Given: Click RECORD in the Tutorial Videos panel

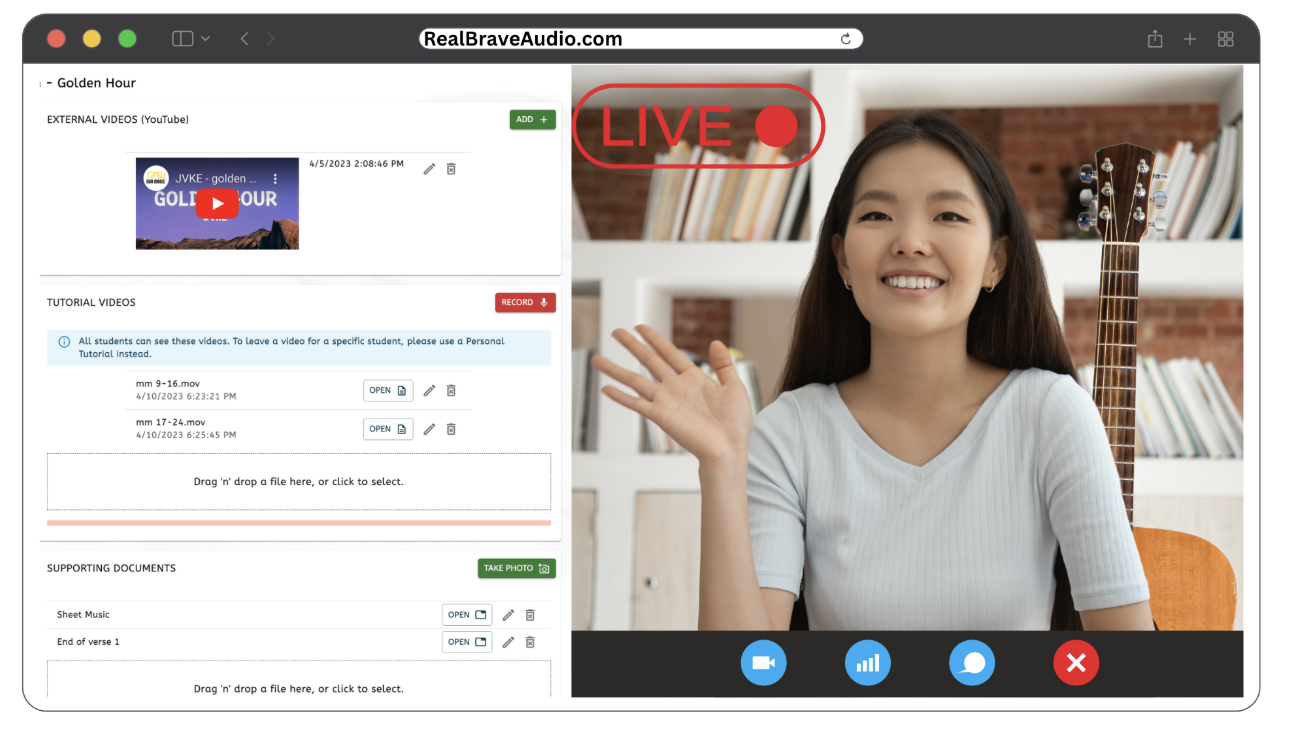Looking at the screenshot, I should (x=524, y=302).
